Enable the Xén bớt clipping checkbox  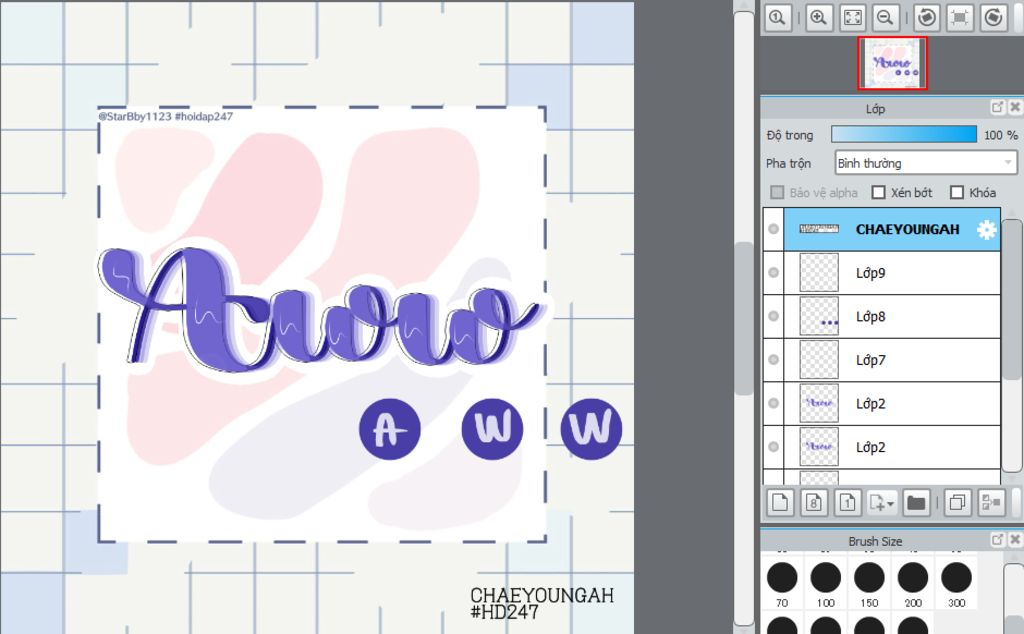tap(878, 193)
